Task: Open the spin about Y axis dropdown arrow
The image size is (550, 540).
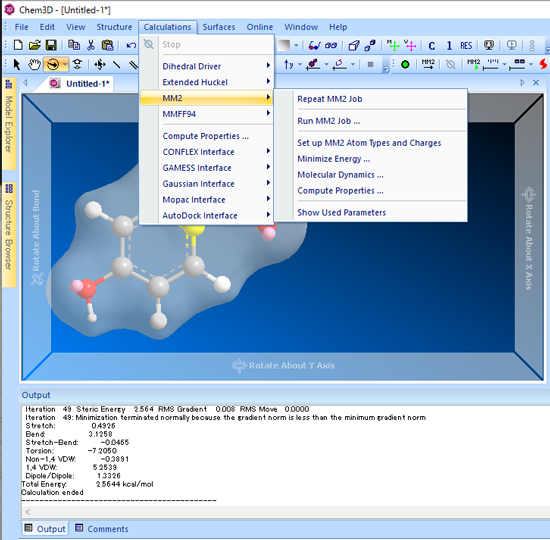Action: coord(300,65)
